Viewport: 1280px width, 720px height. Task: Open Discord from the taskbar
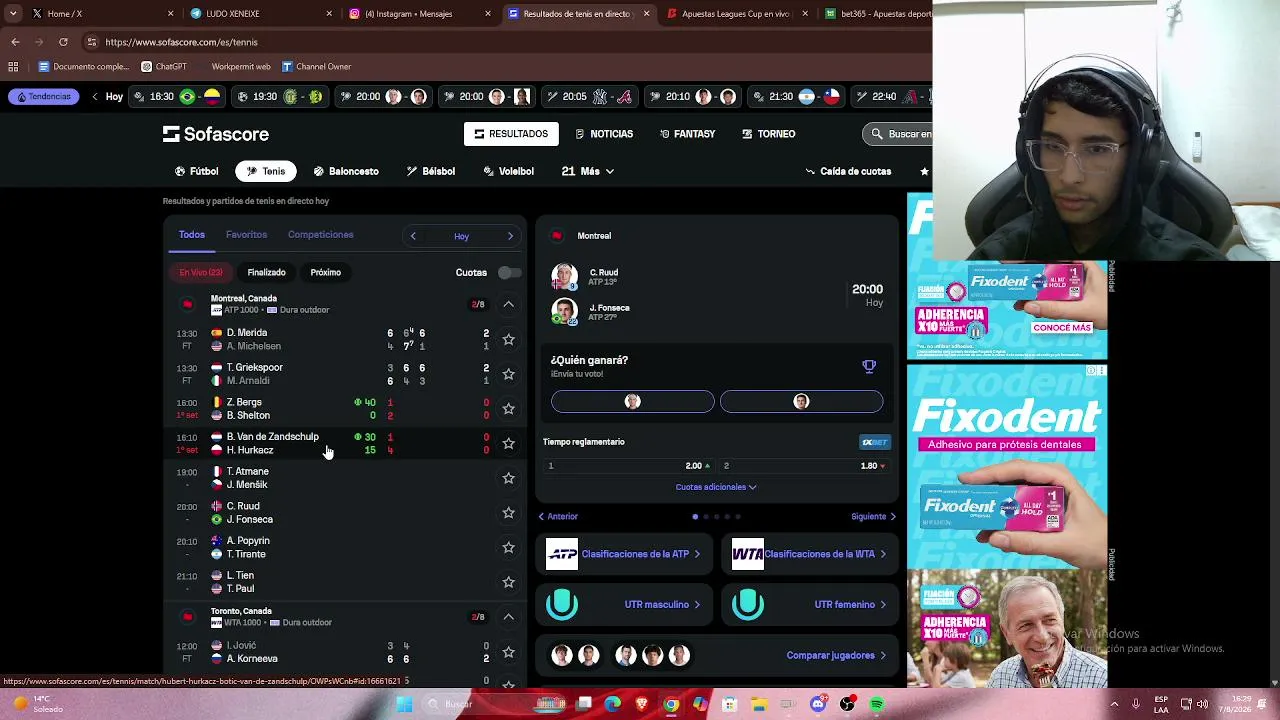coord(818,705)
